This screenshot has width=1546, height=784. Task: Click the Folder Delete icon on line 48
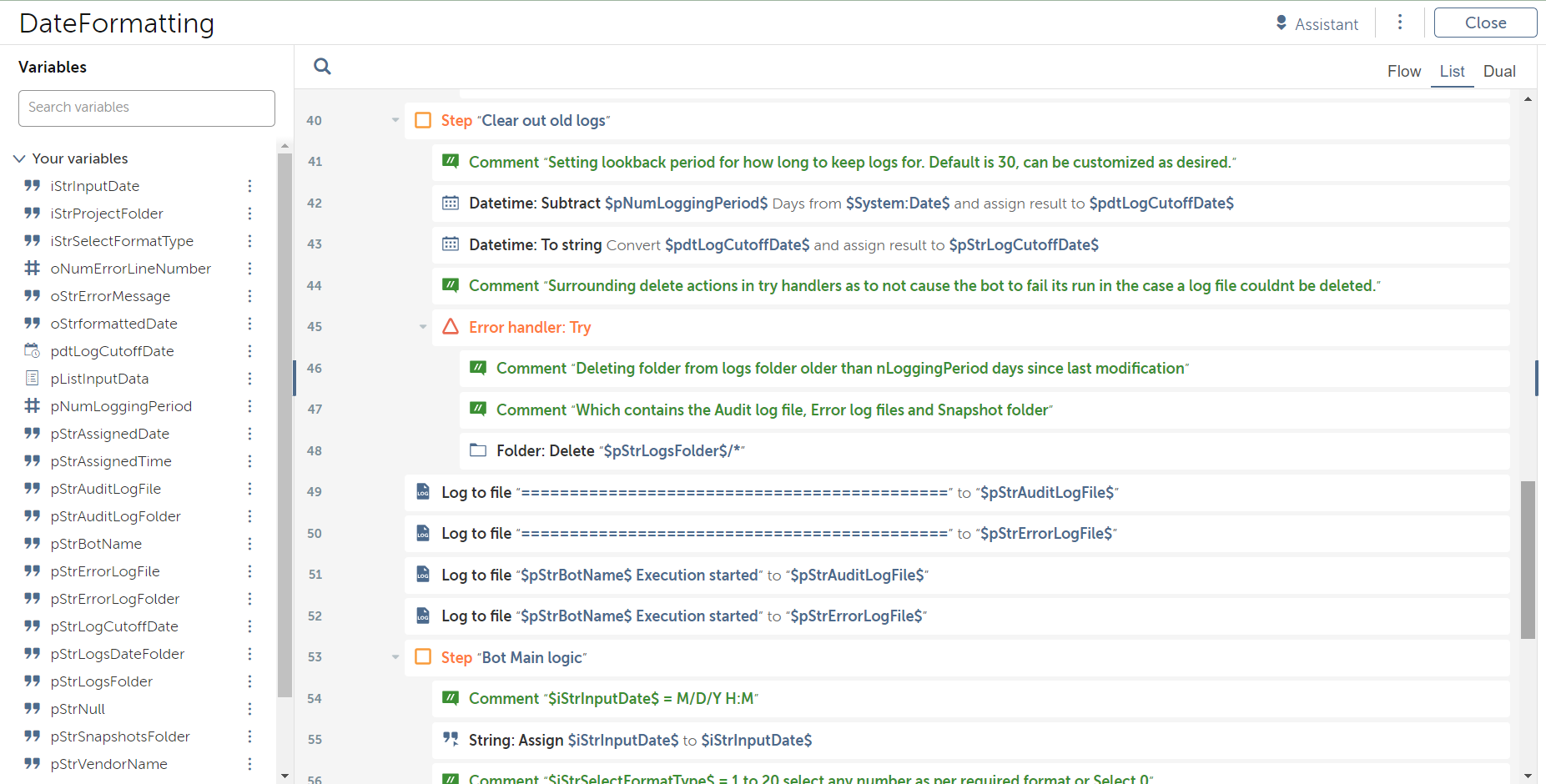[478, 450]
